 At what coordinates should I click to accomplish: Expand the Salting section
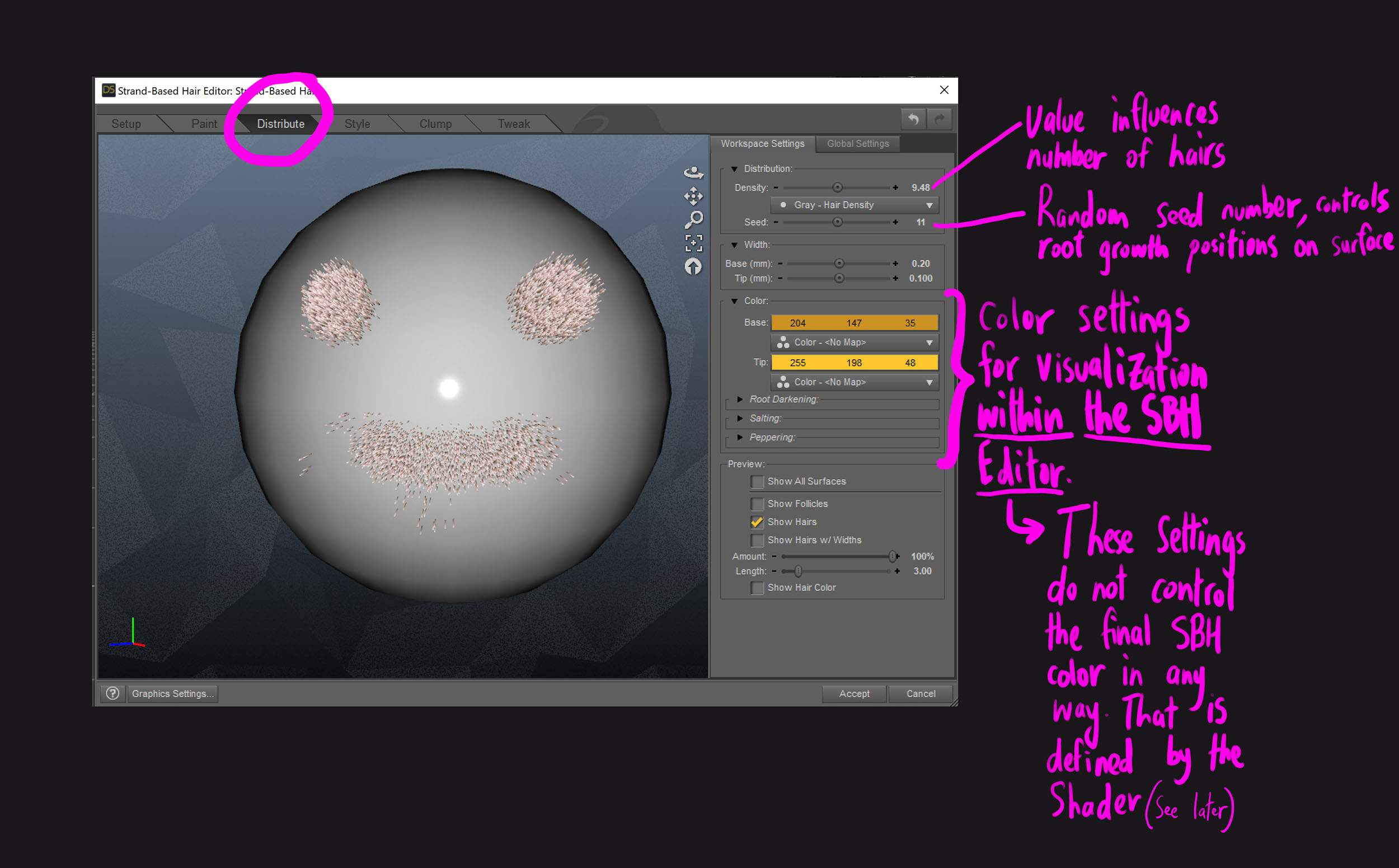tap(740, 418)
